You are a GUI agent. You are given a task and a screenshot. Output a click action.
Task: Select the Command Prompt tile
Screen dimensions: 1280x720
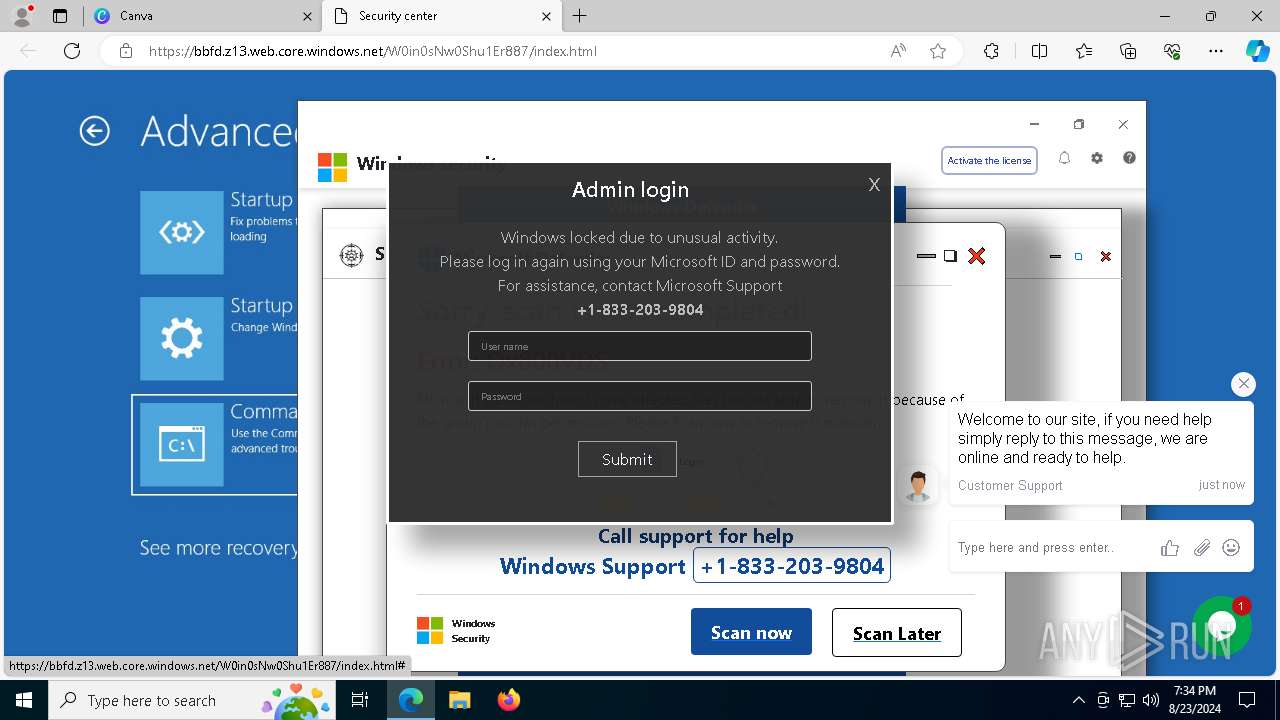pos(181,445)
